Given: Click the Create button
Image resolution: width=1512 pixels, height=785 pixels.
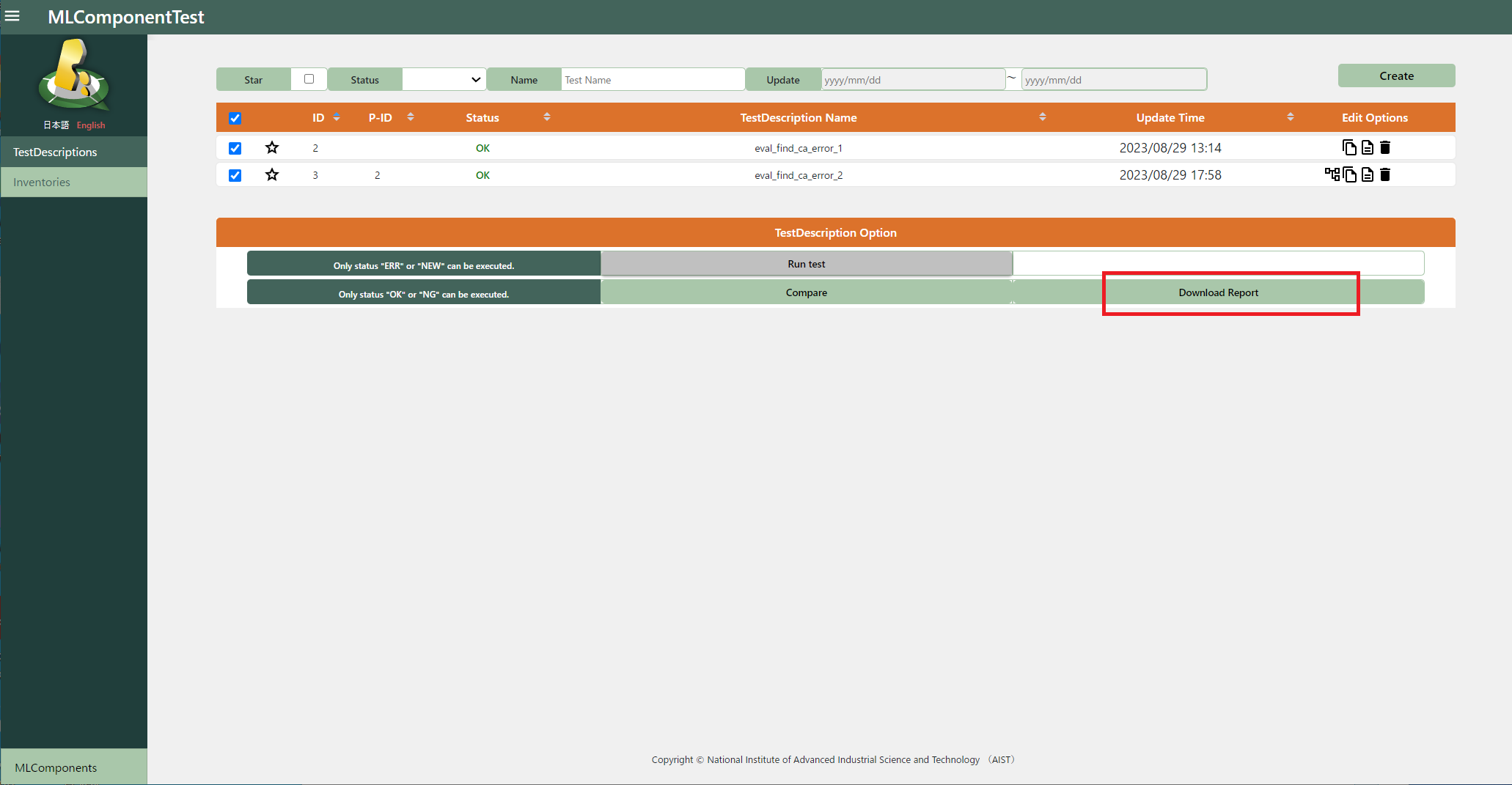Looking at the screenshot, I should [x=1396, y=75].
